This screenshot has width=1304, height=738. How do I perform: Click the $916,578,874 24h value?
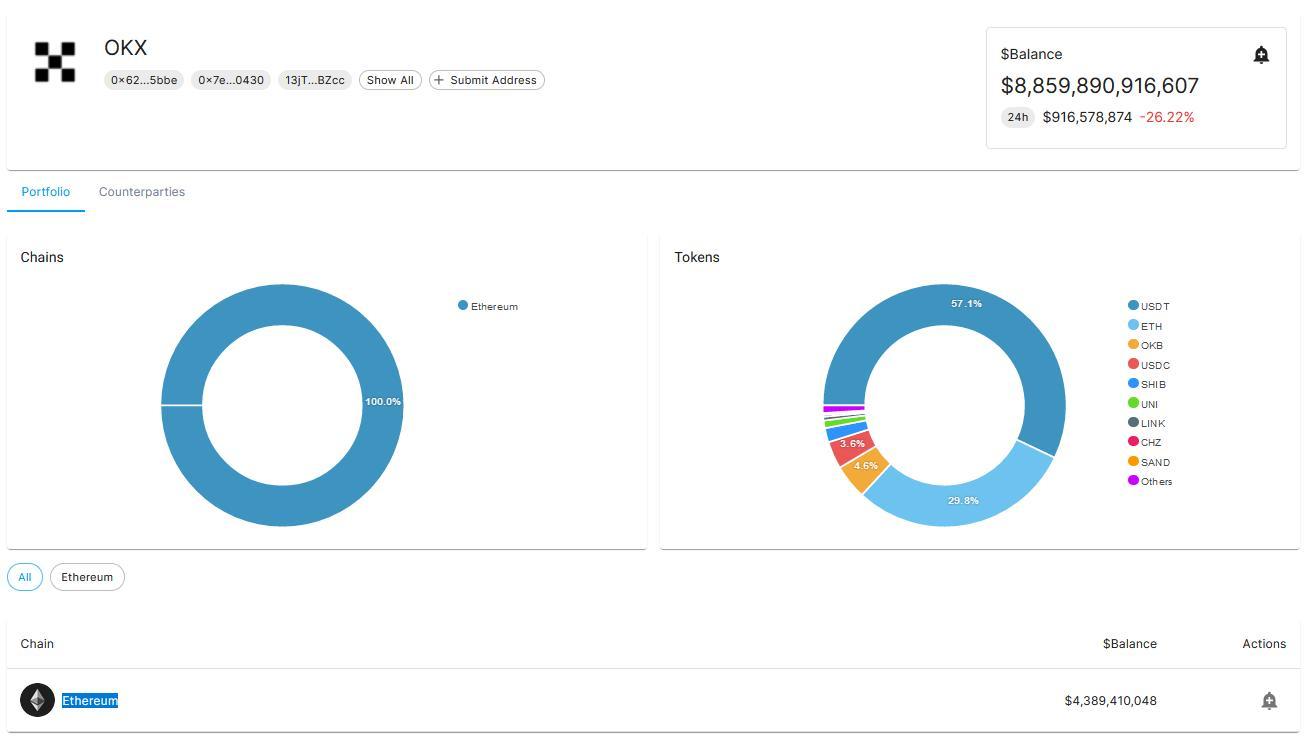point(1087,117)
